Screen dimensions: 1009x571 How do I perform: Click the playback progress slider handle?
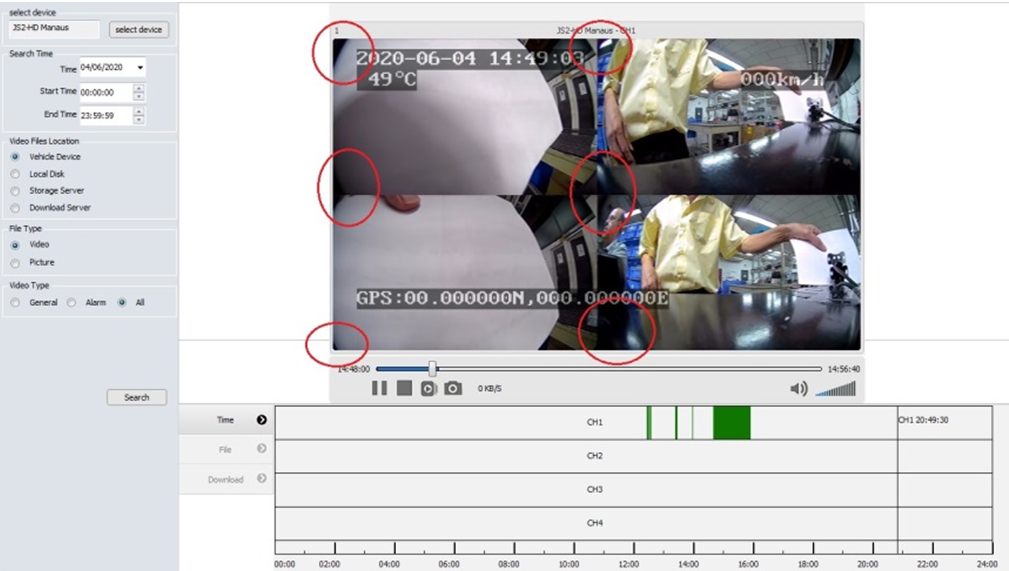(432, 369)
